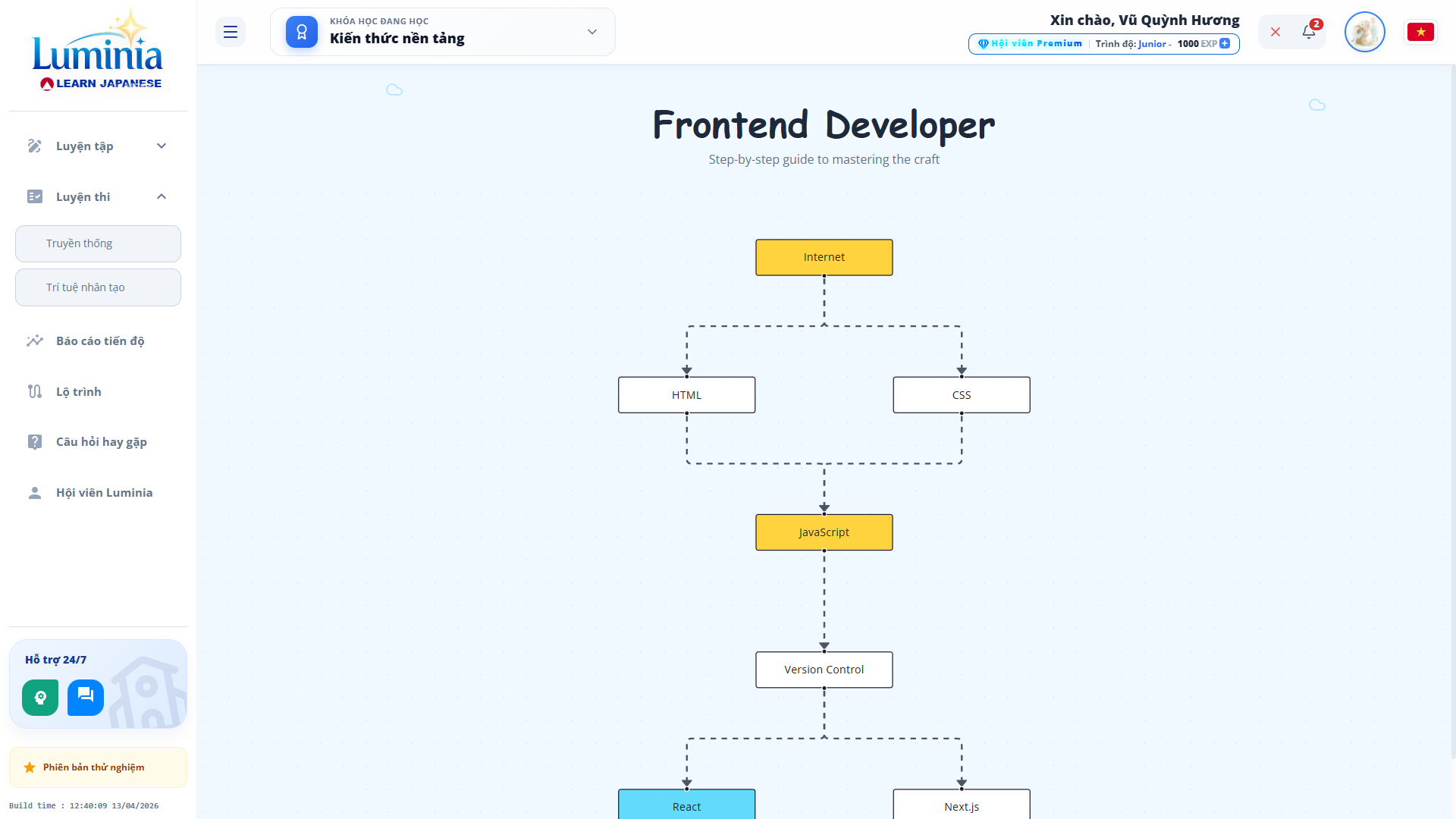Click the hamburger menu icon

(x=231, y=32)
